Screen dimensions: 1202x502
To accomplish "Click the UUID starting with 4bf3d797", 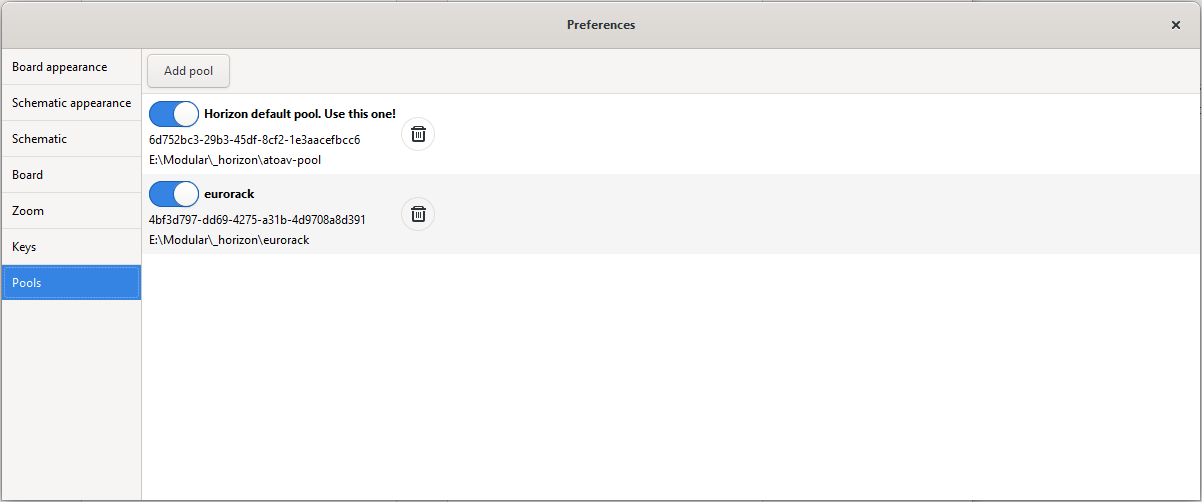I will (x=257, y=219).
